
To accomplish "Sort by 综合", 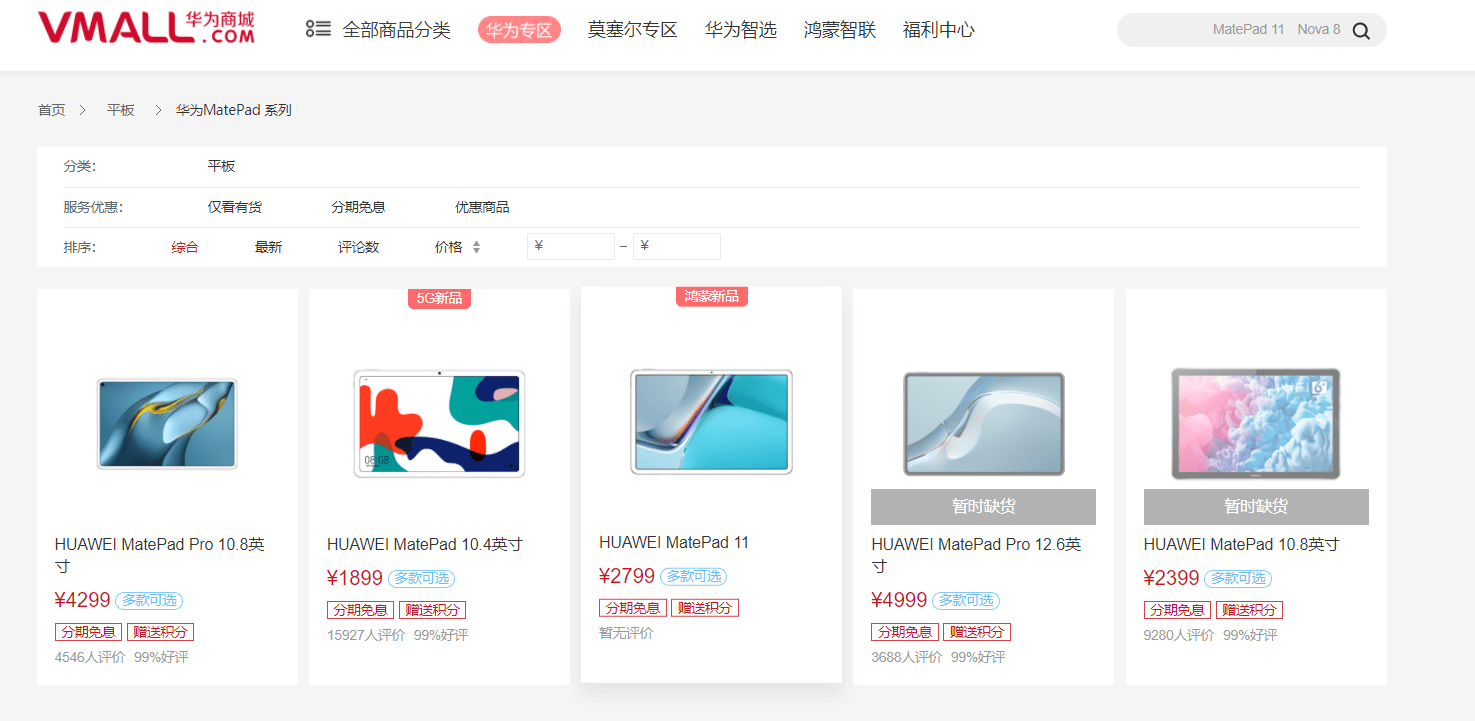I will [x=185, y=247].
